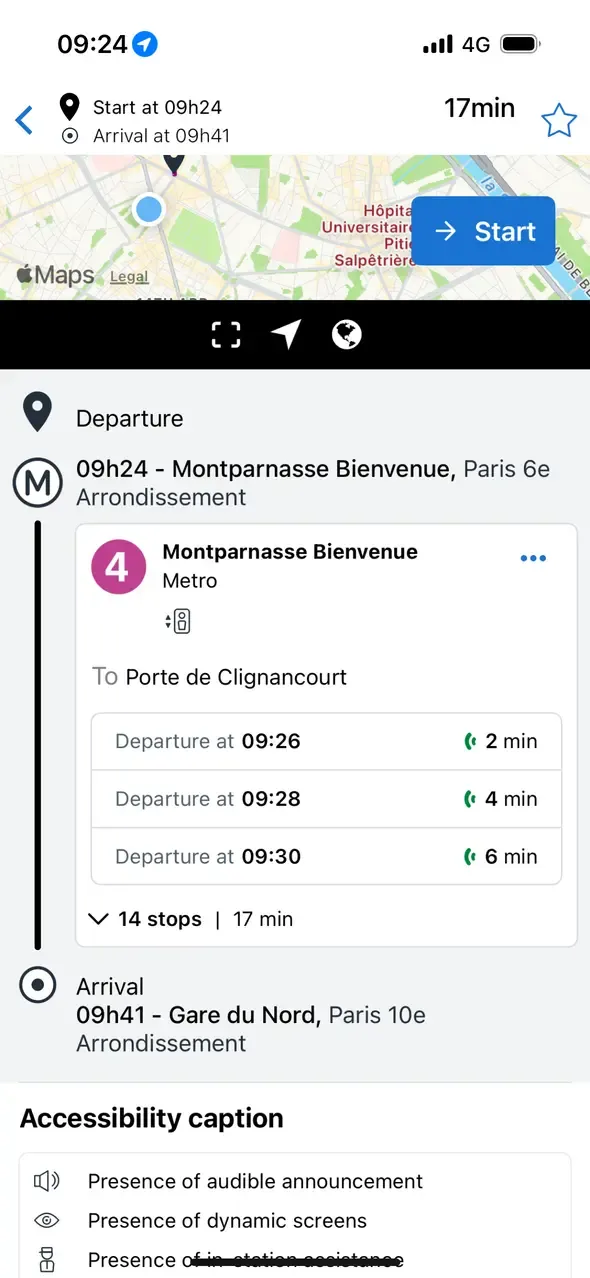Tap the dynamic screens eye icon
Image resolution: width=590 pixels, height=1278 pixels.
(45, 1220)
